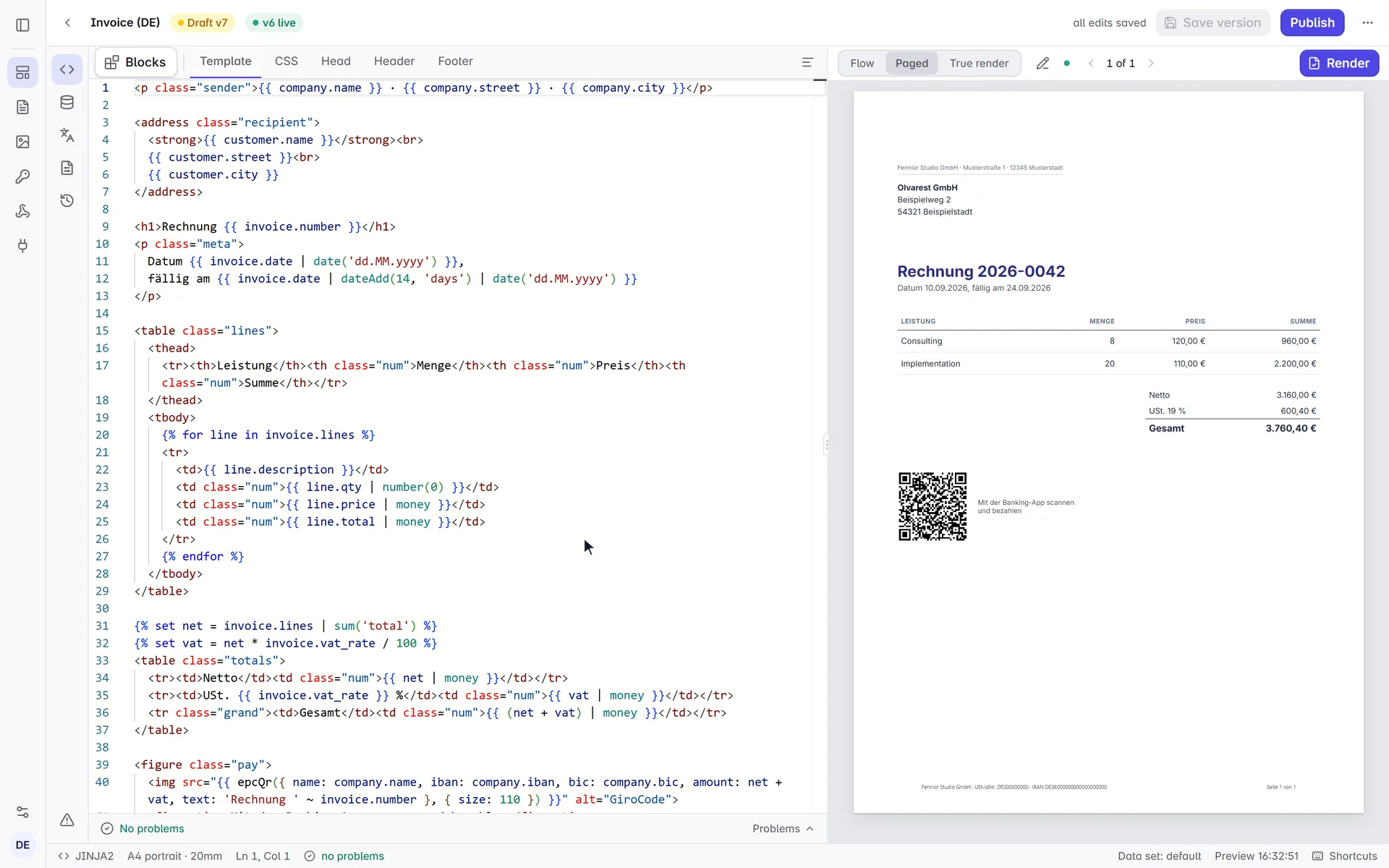Select the code editor icon
The width and height of the screenshot is (1389, 868).
67,69
